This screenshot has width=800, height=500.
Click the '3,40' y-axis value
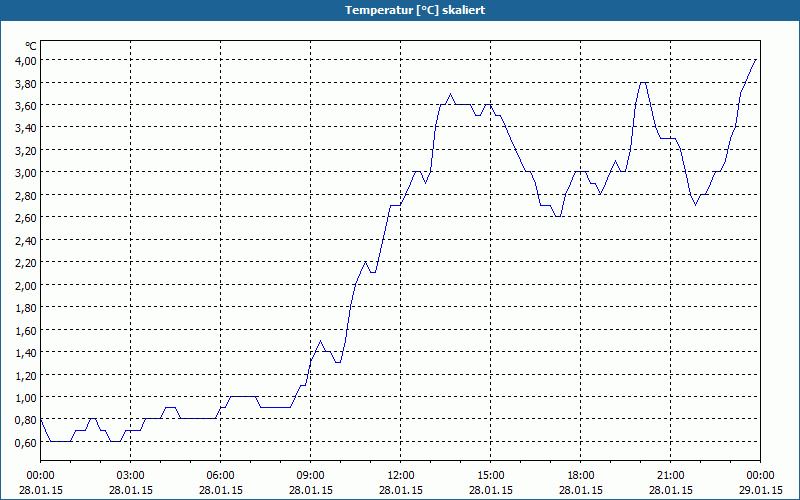pyautogui.click(x=26, y=128)
